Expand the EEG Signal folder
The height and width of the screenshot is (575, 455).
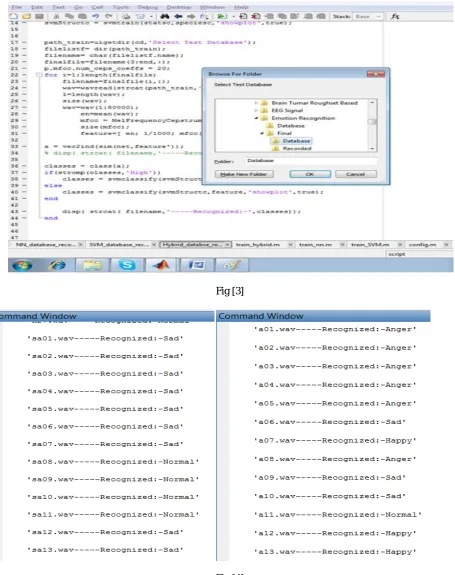(x=256, y=110)
